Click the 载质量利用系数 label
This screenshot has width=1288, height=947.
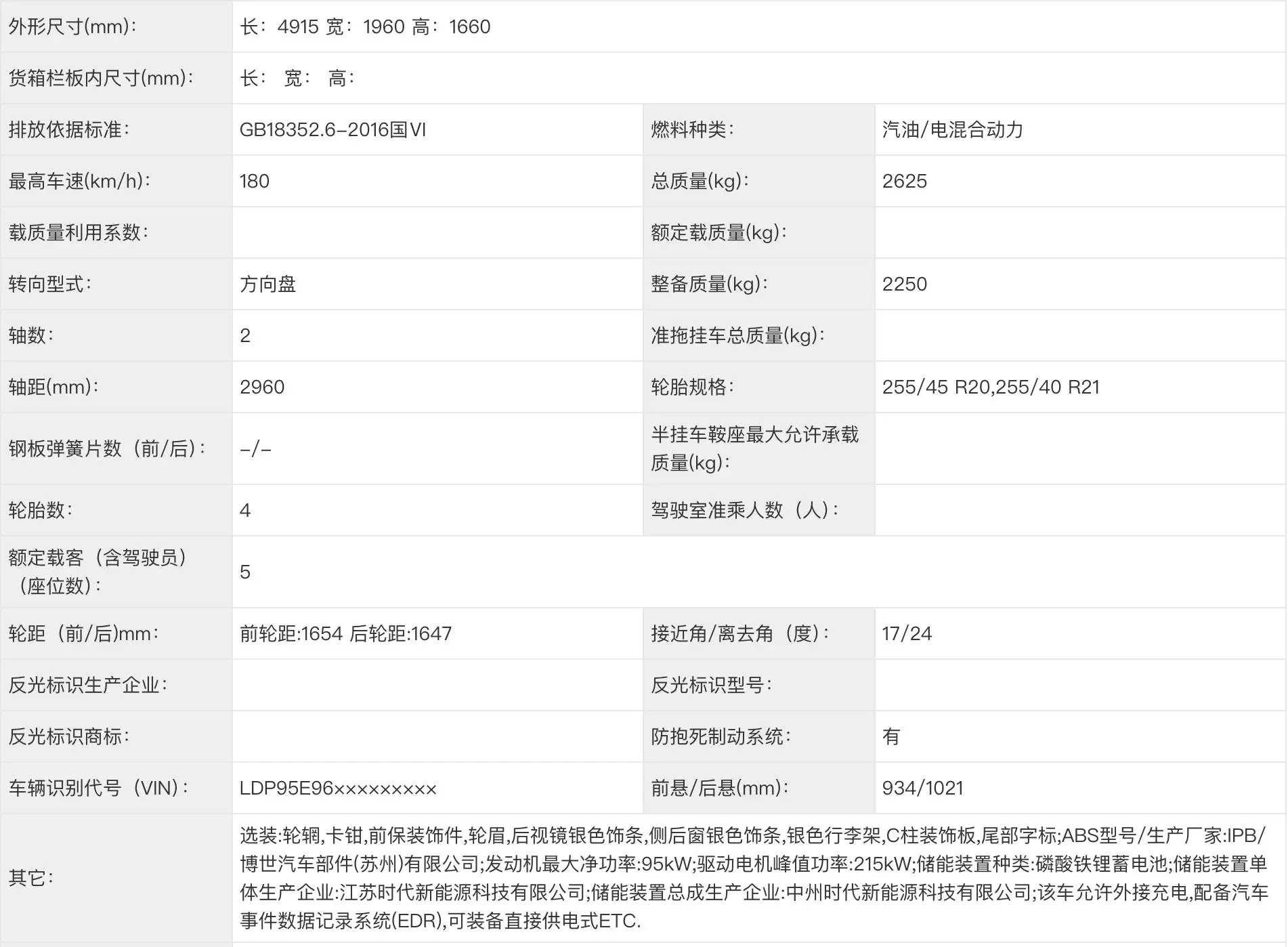tap(79, 232)
